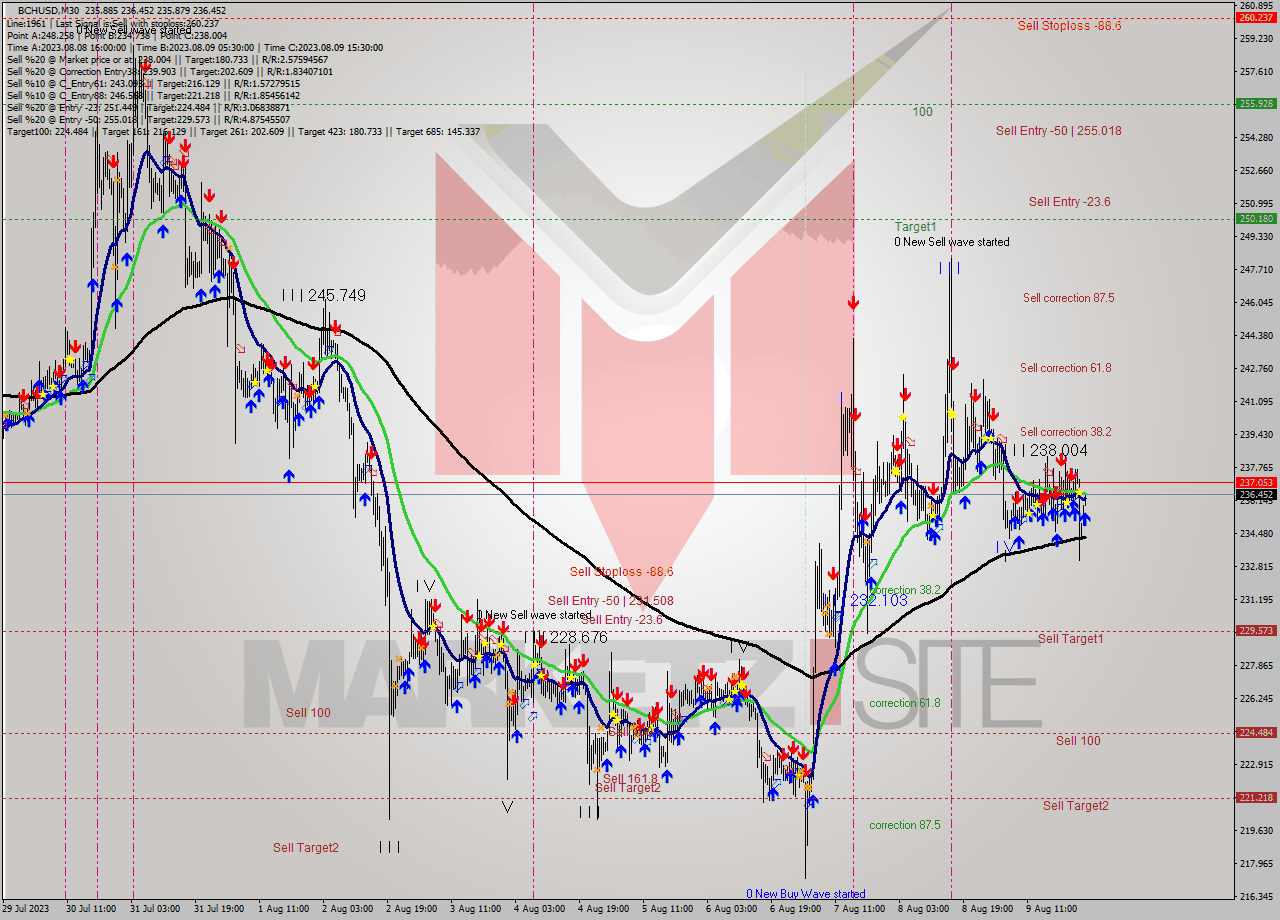
Task: Click the 'I I 238.004' wave label
Action: [x=1049, y=451]
